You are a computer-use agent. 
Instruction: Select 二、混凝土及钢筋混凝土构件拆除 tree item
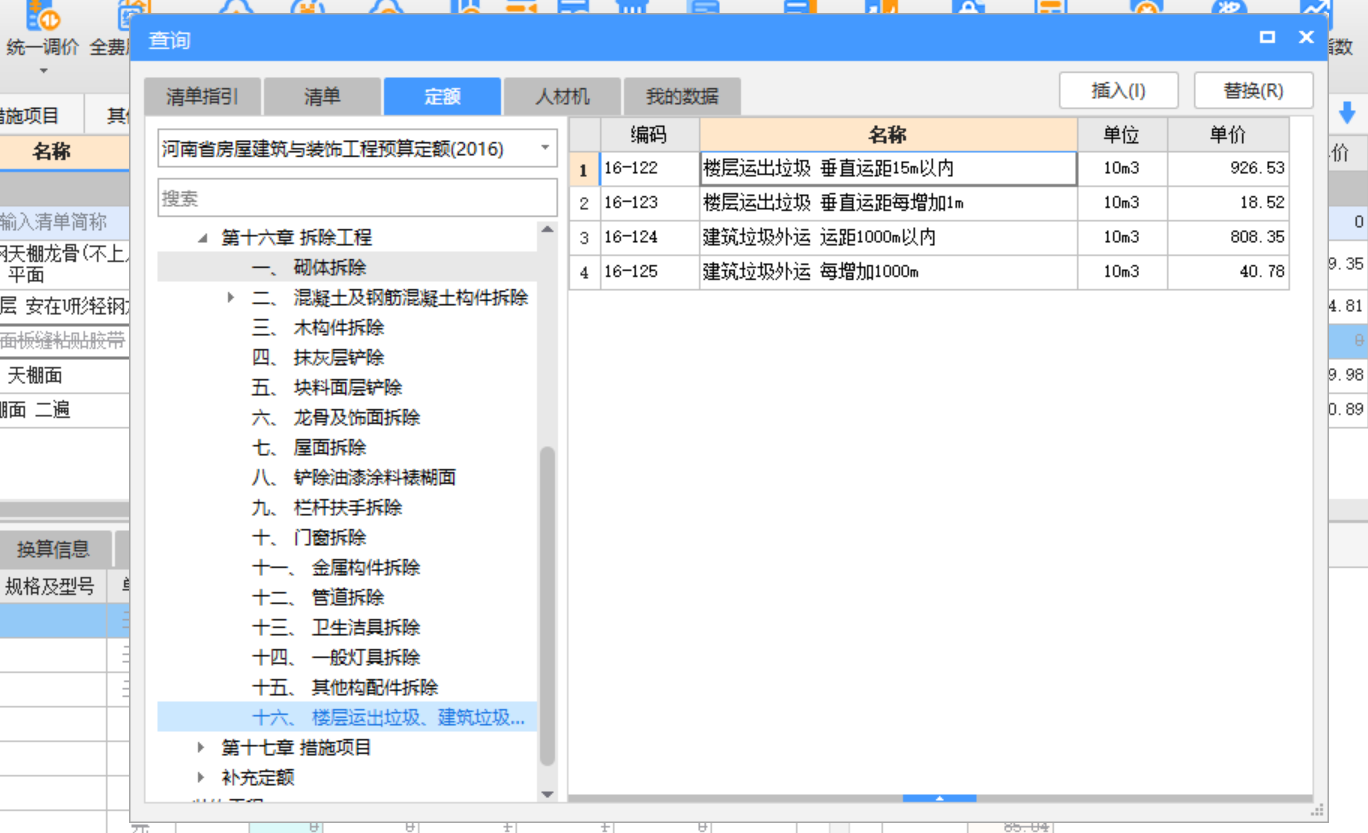click(x=390, y=297)
